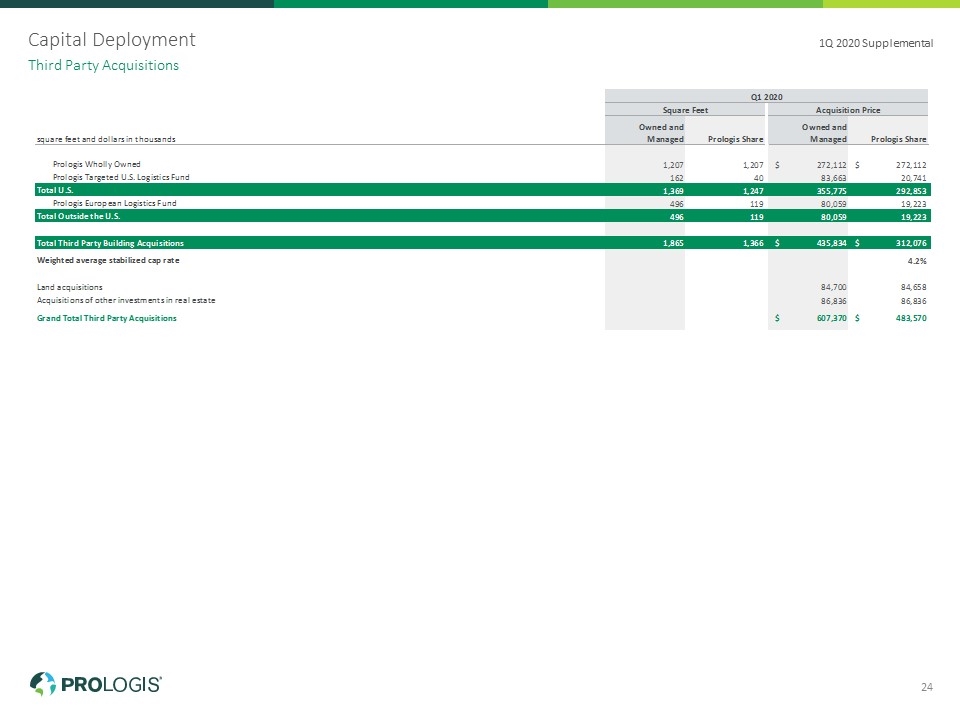The height and width of the screenshot is (720, 960).
Task: Click the 1,366 Prologis share square feet
Action: pyautogui.click(x=753, y=243)
